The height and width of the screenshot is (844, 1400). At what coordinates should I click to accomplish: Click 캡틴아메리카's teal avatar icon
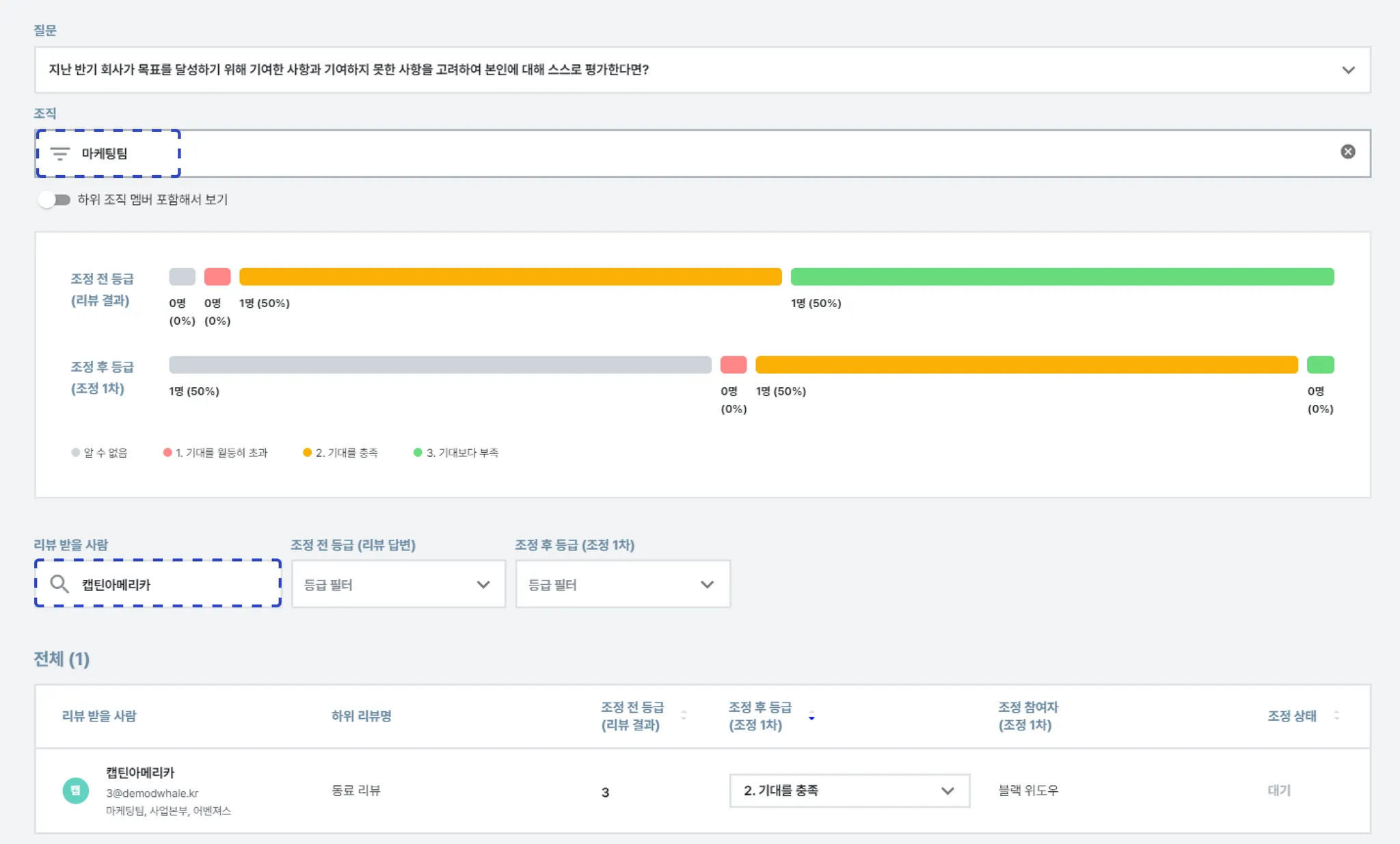point(76,791)
